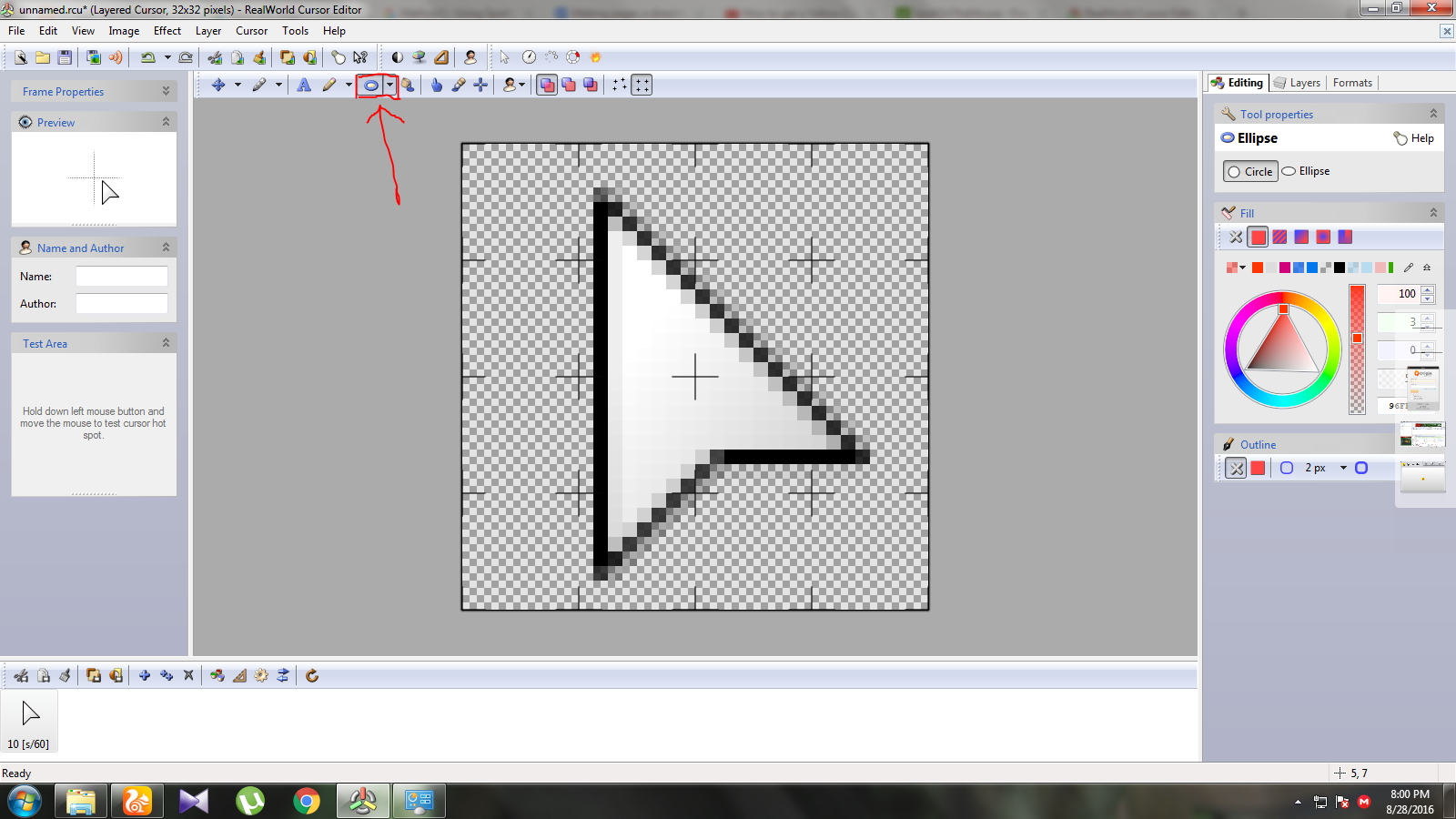Open the Cursor menu
1456x819 pixels.
[251, 30]
